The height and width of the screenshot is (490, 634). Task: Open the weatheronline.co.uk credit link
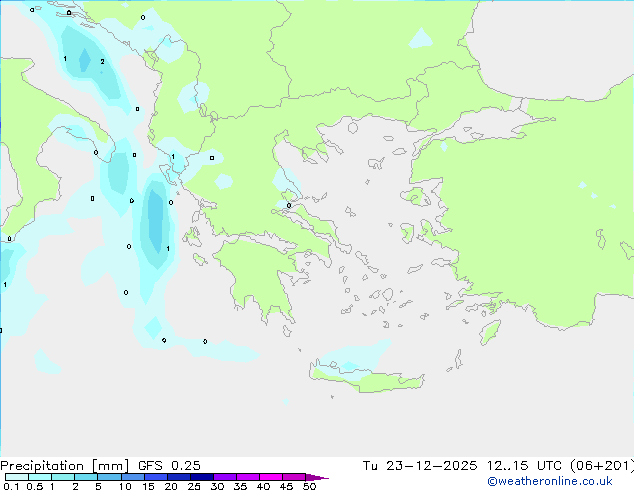click(550, 481)
